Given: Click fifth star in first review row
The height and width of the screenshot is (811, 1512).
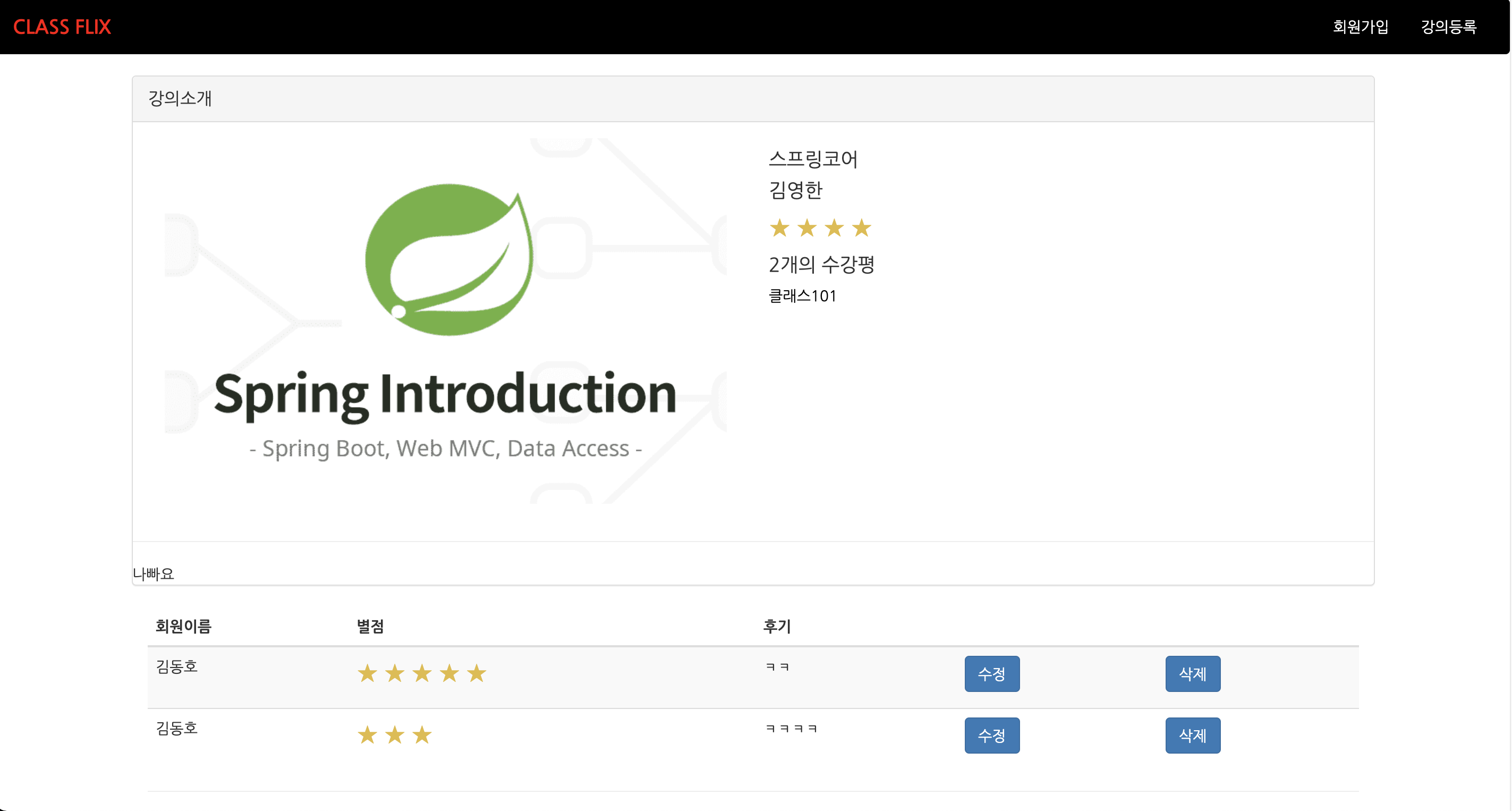Looking at the screenshot, I should pyautogui.click(x=477, y=673).
